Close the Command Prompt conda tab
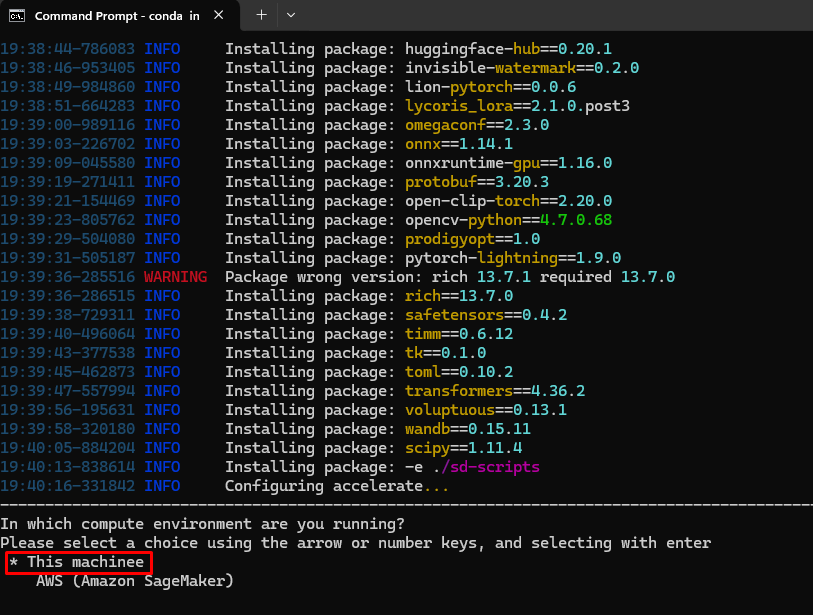Viewport: 813px width, 615px height. (218, 16)
